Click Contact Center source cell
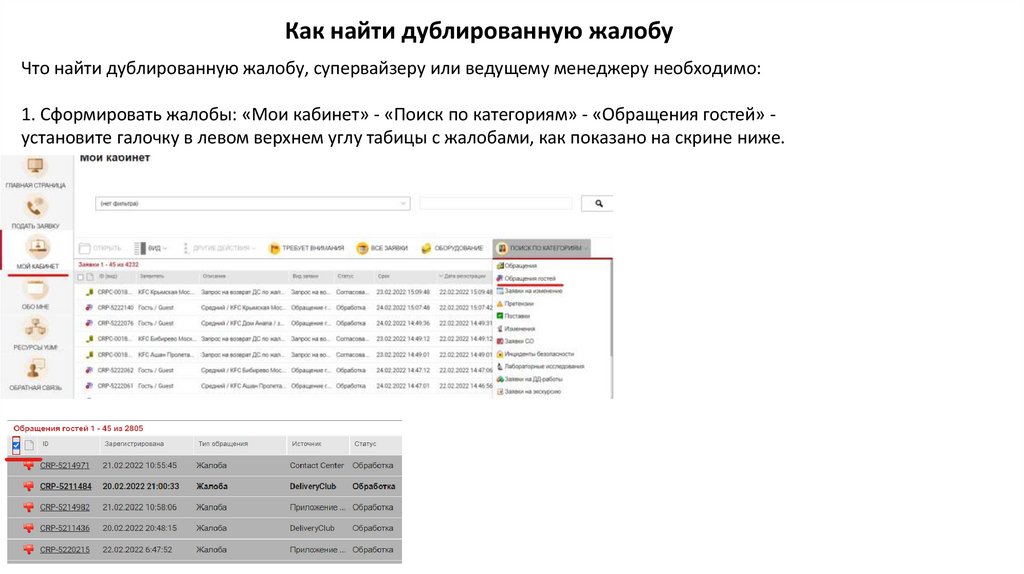Image resolution: width=1024 pixels, height=574 pixels. [x=317, y=466]
